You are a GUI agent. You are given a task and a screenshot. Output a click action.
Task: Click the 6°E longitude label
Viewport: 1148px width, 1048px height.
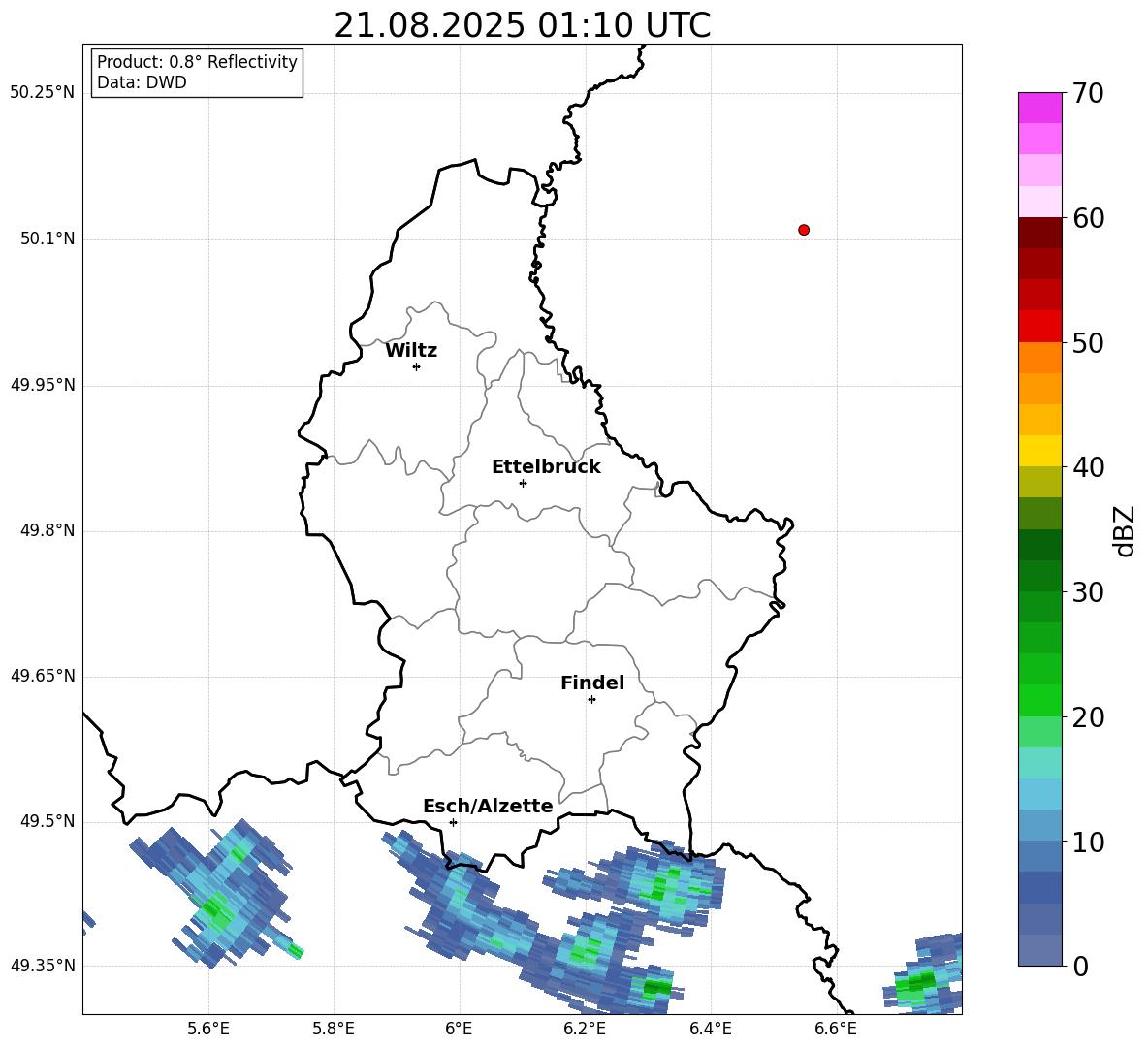(459, 1029)
